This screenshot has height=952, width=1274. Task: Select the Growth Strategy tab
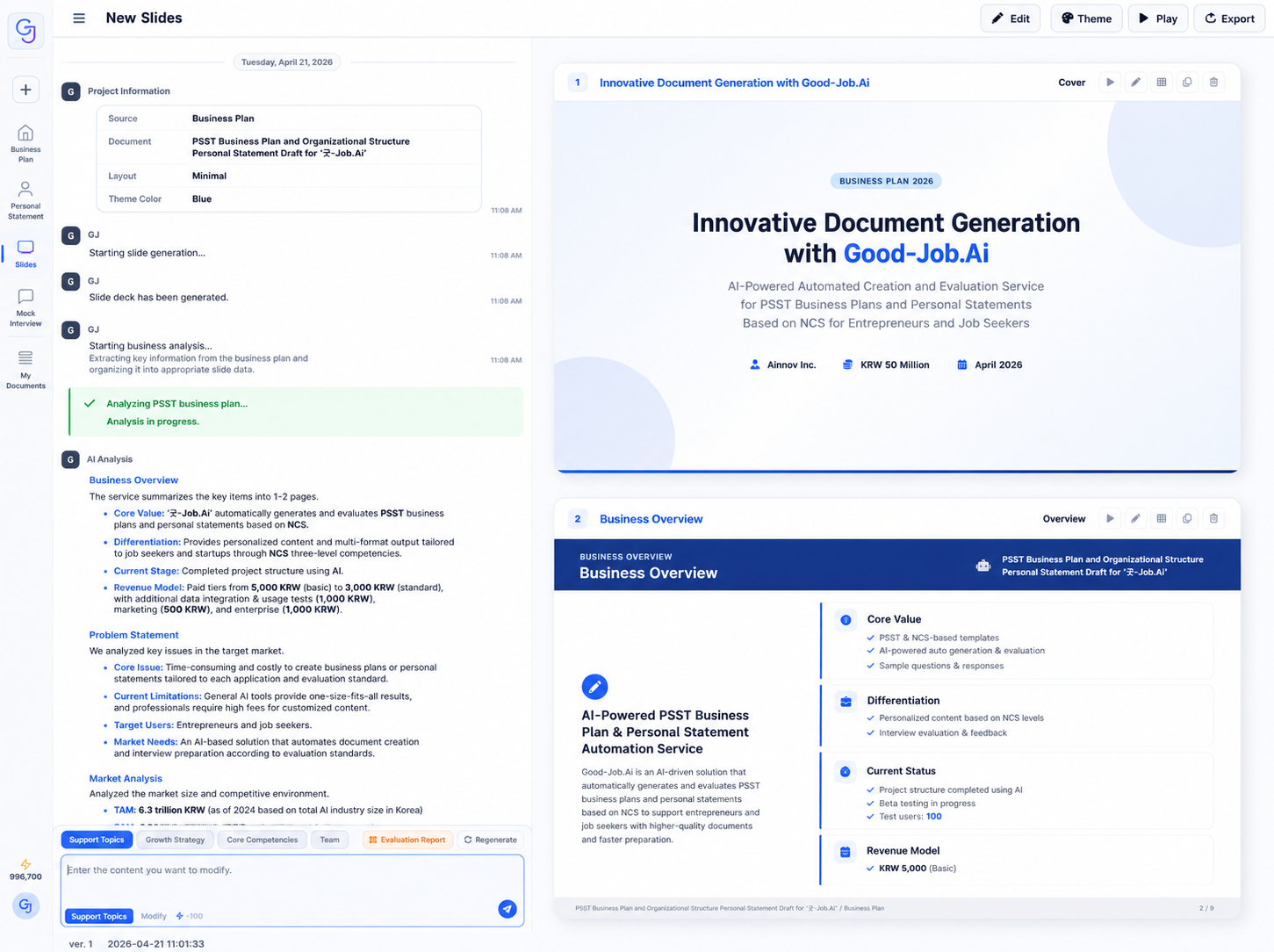[175, 840]
